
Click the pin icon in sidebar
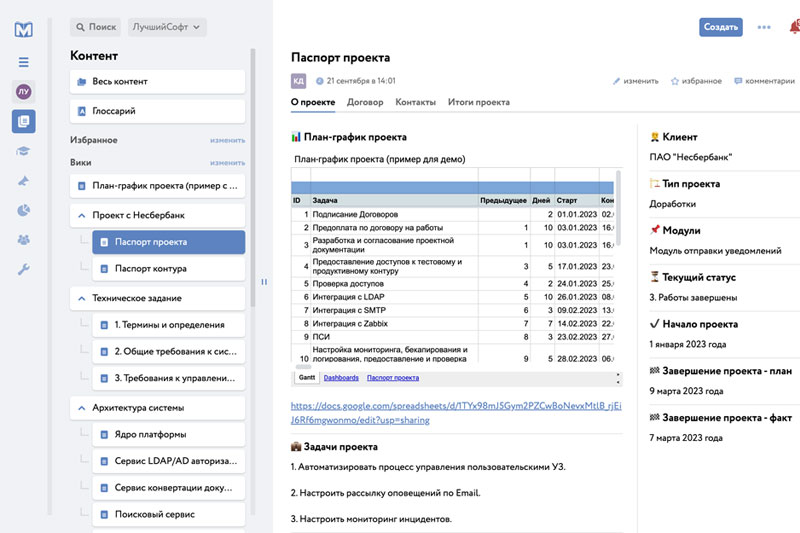click(x=23, y=181)
